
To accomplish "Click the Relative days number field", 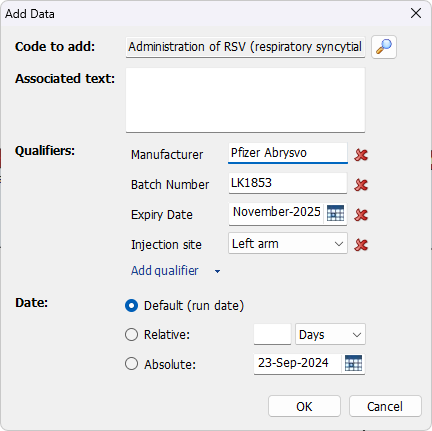I will pos(272,334).
